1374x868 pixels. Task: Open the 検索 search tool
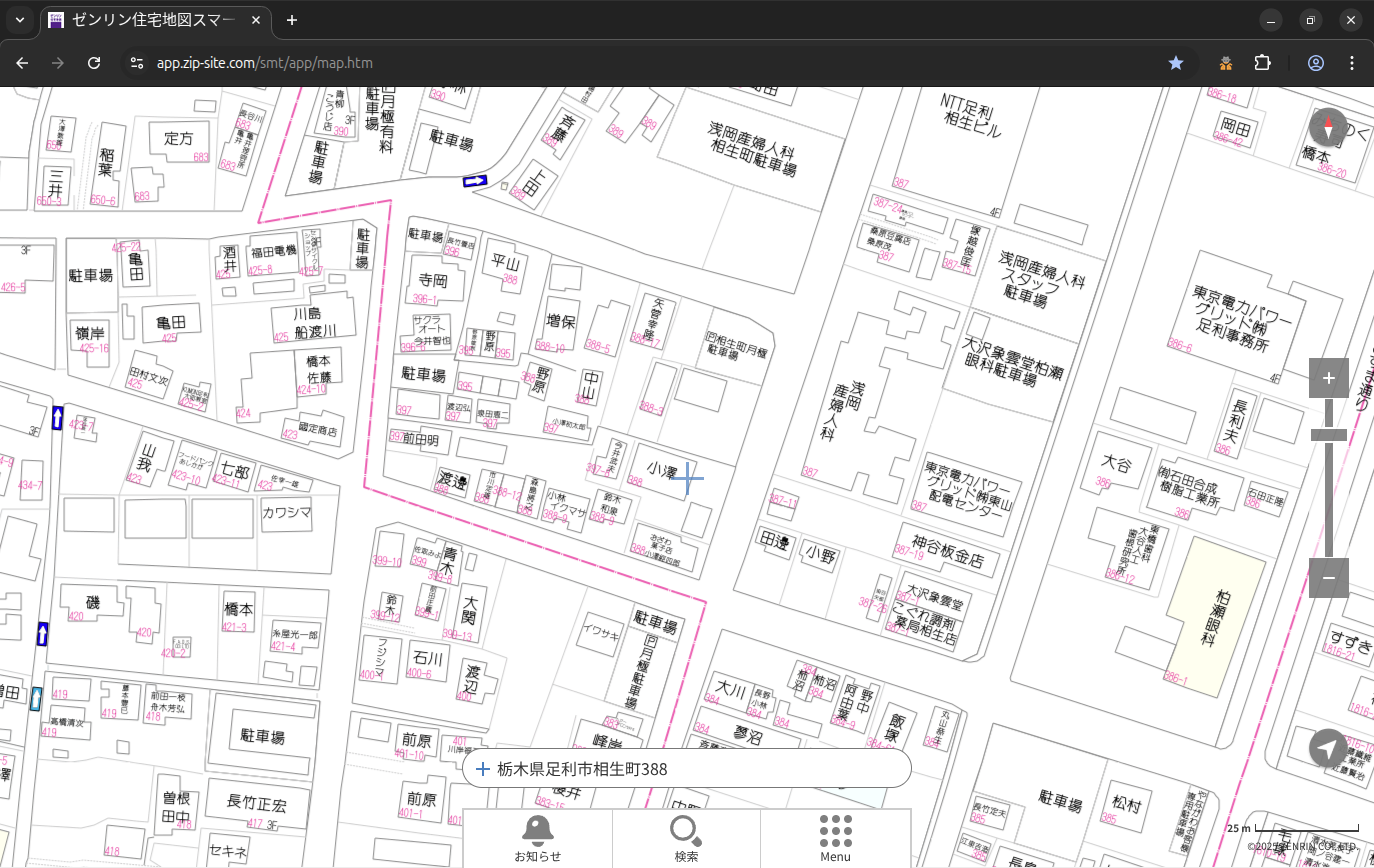click(686, 838)
